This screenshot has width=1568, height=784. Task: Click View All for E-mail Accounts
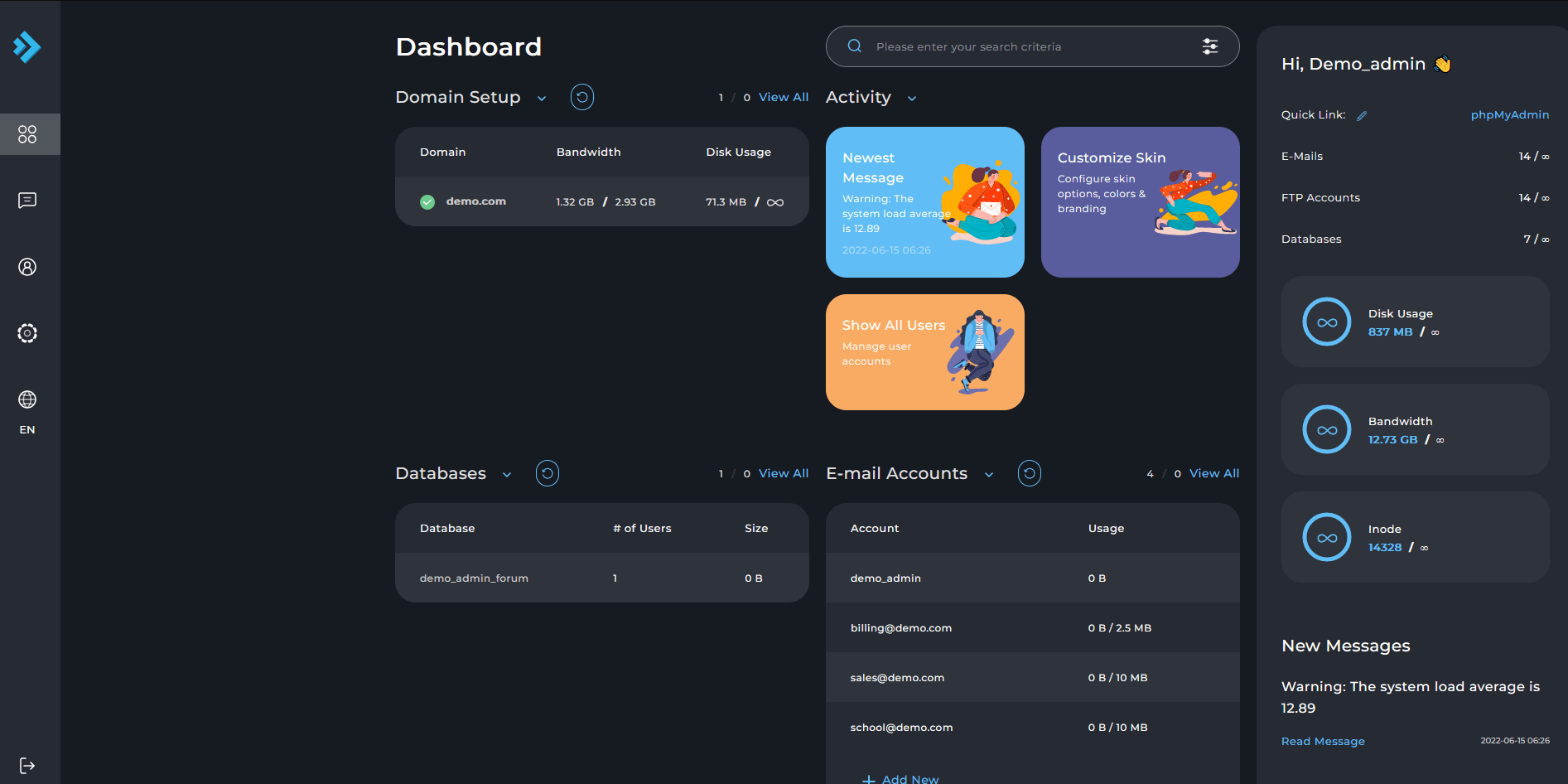[1213, 473]
